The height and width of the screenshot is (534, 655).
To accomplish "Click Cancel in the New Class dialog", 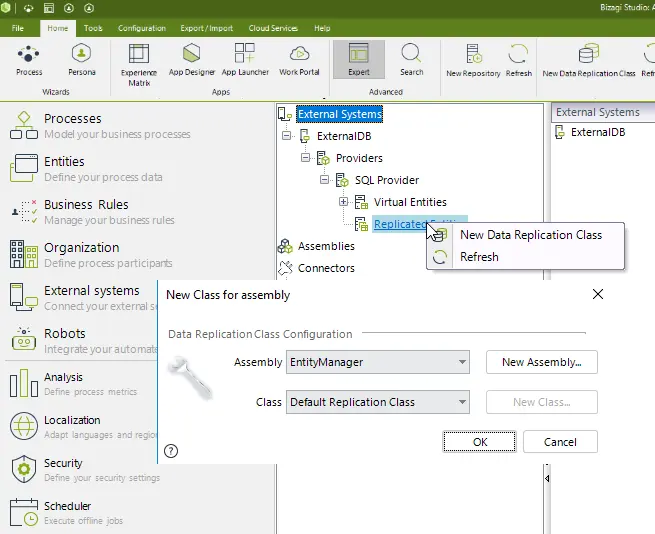I will (x=560, y=442).
